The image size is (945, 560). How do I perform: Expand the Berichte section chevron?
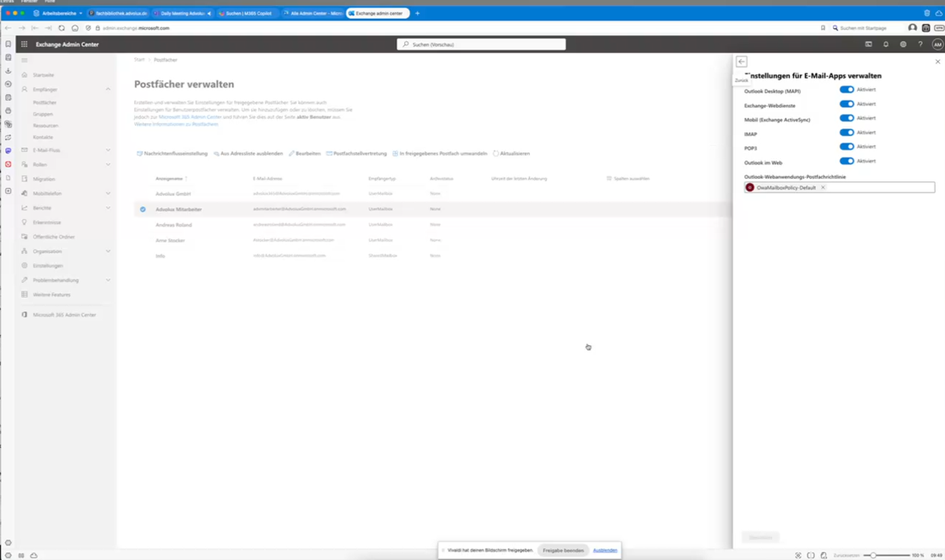pos(108,208)
